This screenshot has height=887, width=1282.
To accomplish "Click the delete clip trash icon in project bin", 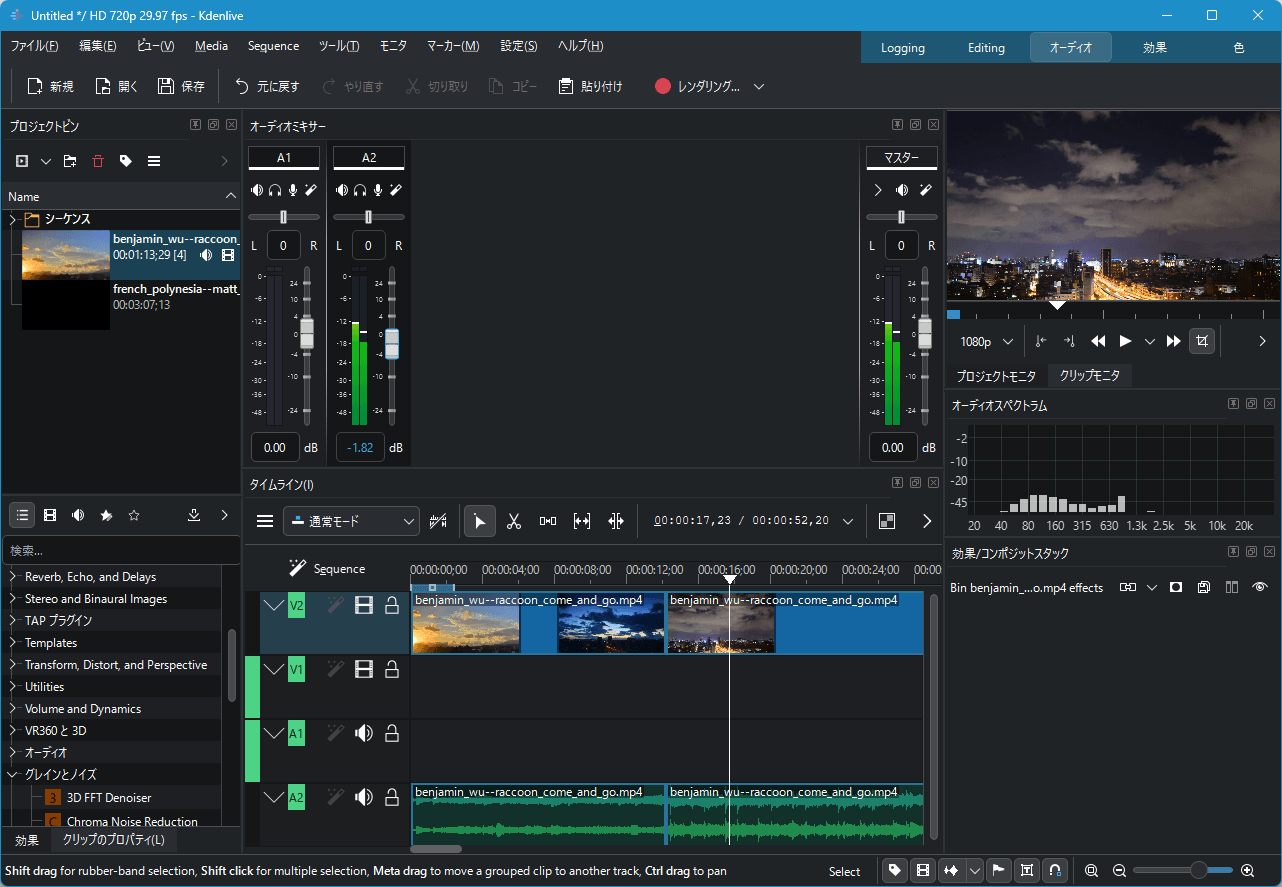I will tap(98, 161).
